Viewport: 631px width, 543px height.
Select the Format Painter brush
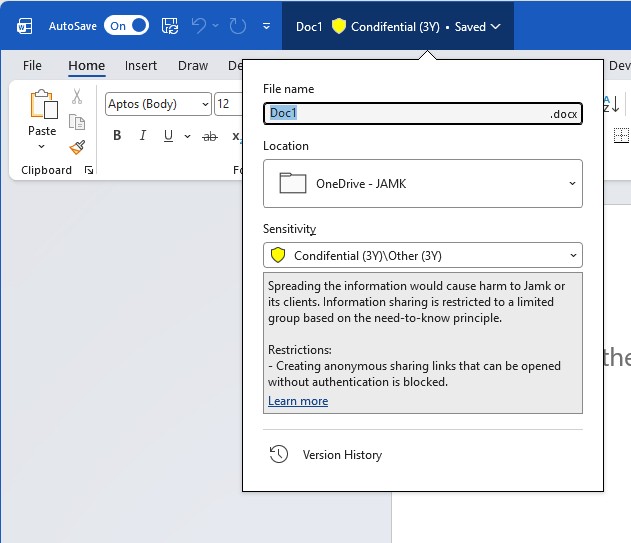click(77, 147)
